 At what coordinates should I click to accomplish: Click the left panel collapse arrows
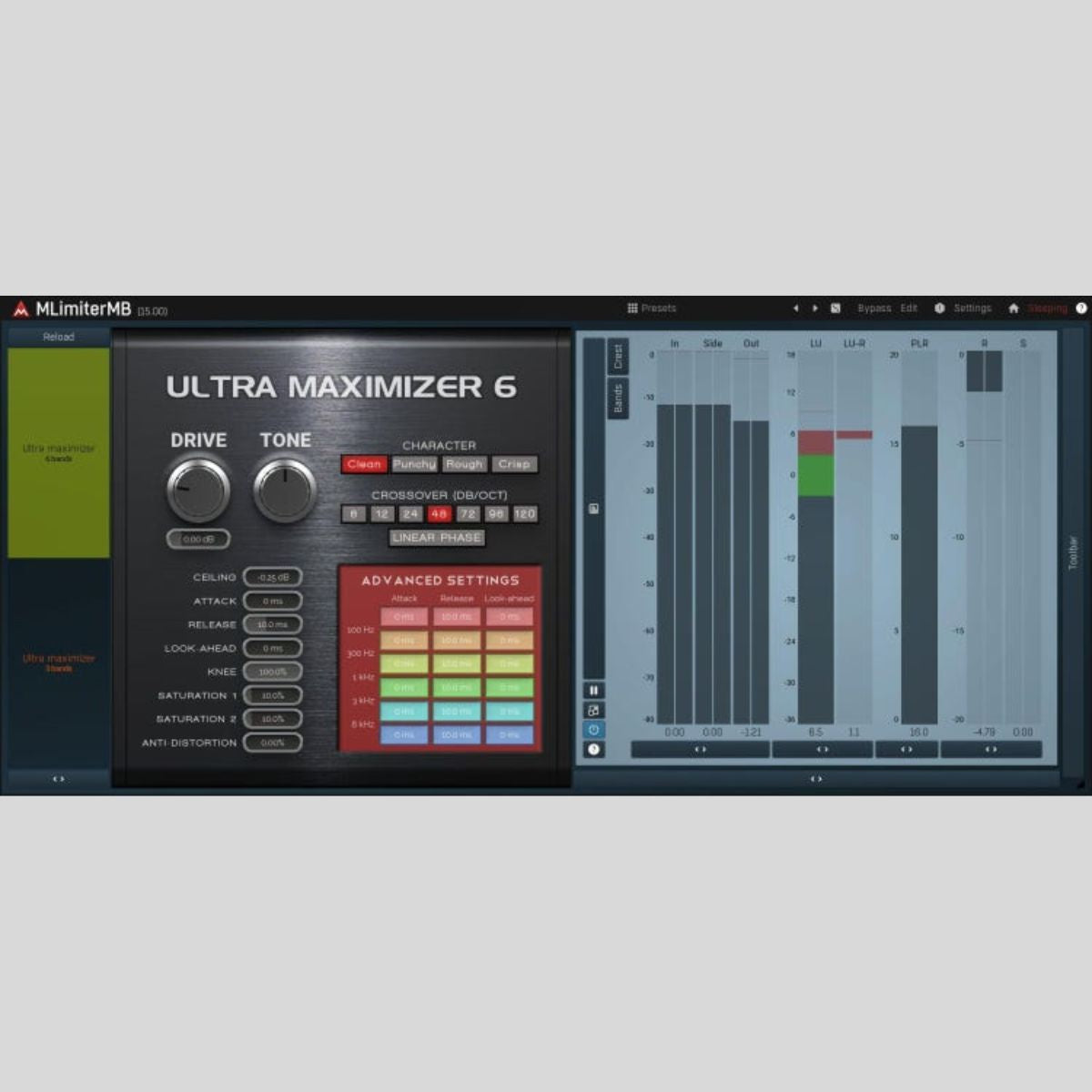pyautogui.click(x=58, y=779)
